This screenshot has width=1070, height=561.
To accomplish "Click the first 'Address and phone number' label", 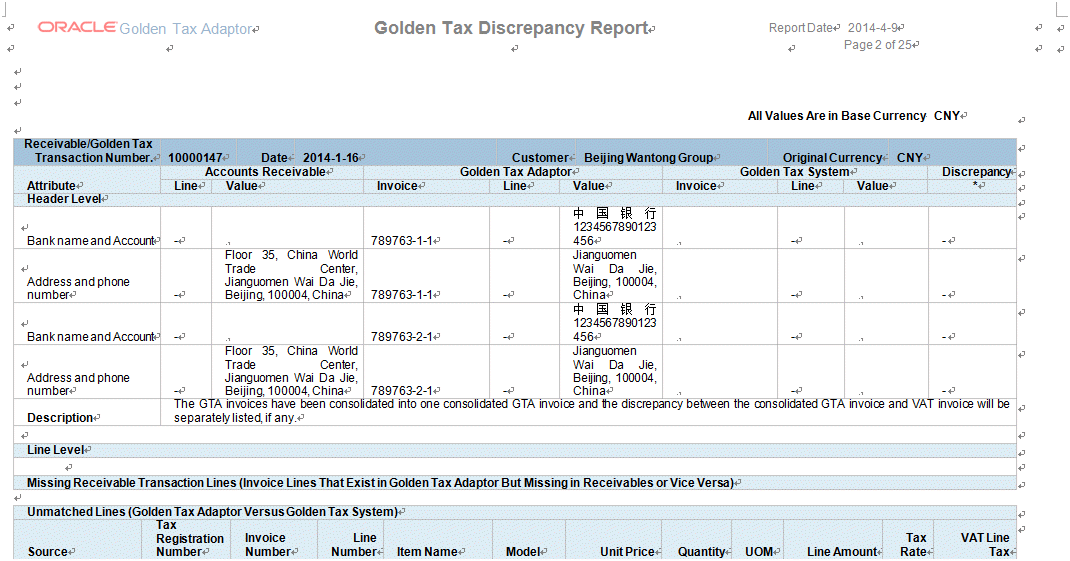I will coord(78,288).
